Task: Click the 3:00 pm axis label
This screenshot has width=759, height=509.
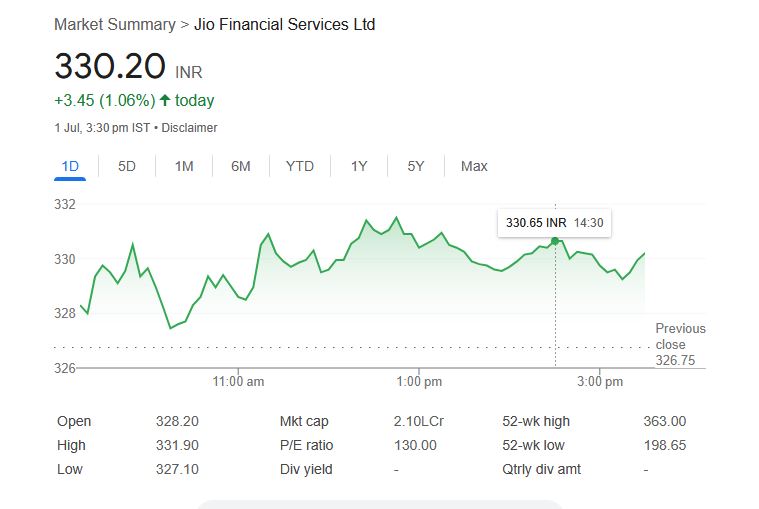Action: [601, 382]
